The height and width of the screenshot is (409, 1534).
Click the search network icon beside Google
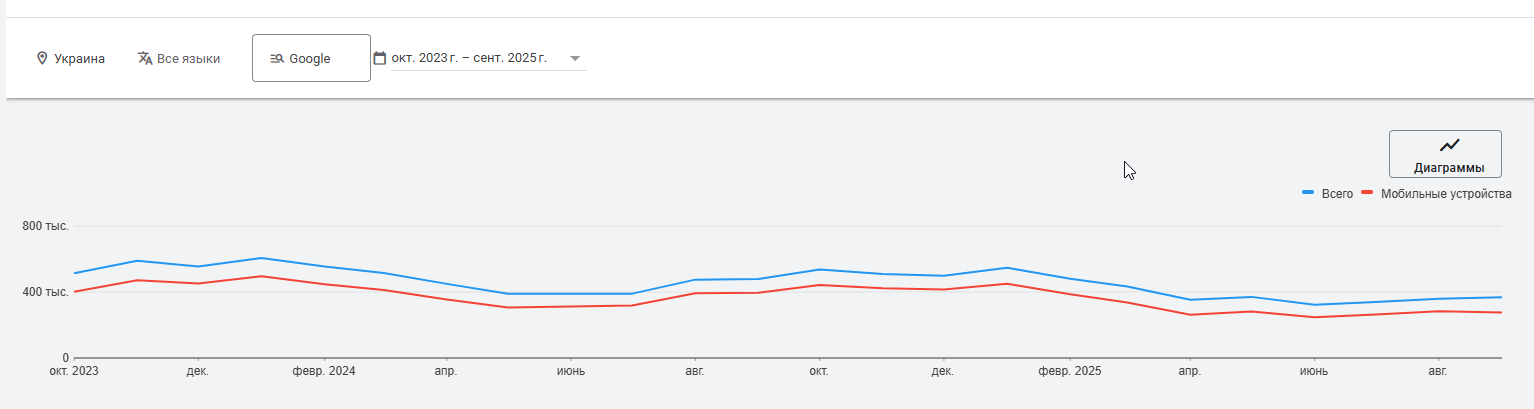click(x=277, y=59)
